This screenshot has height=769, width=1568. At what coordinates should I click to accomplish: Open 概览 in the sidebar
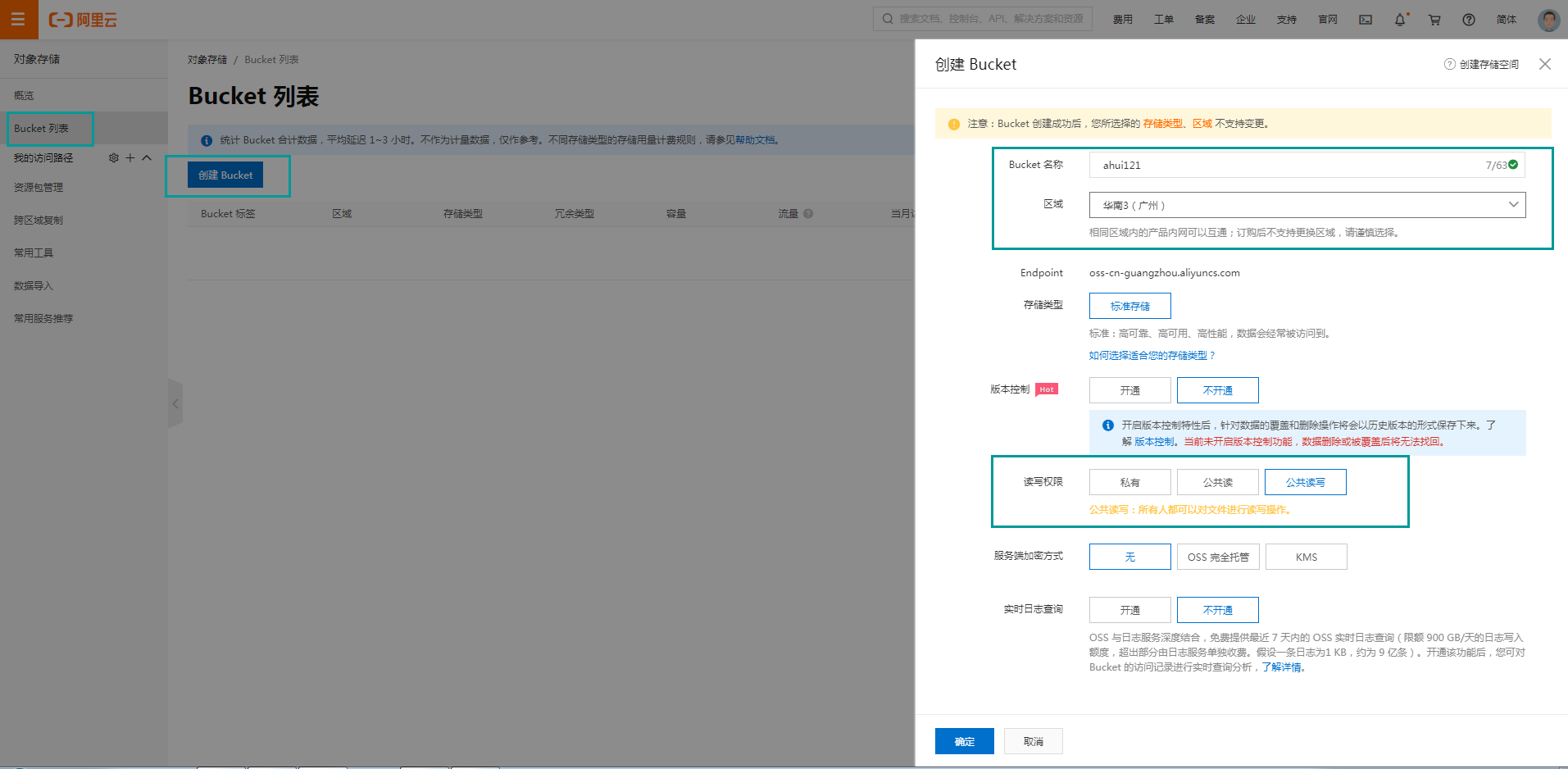coord(24,96)
